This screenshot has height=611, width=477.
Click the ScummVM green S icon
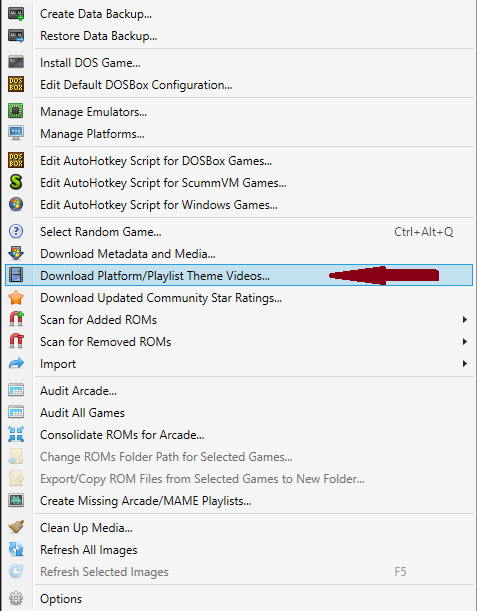(x=16, y=182)
